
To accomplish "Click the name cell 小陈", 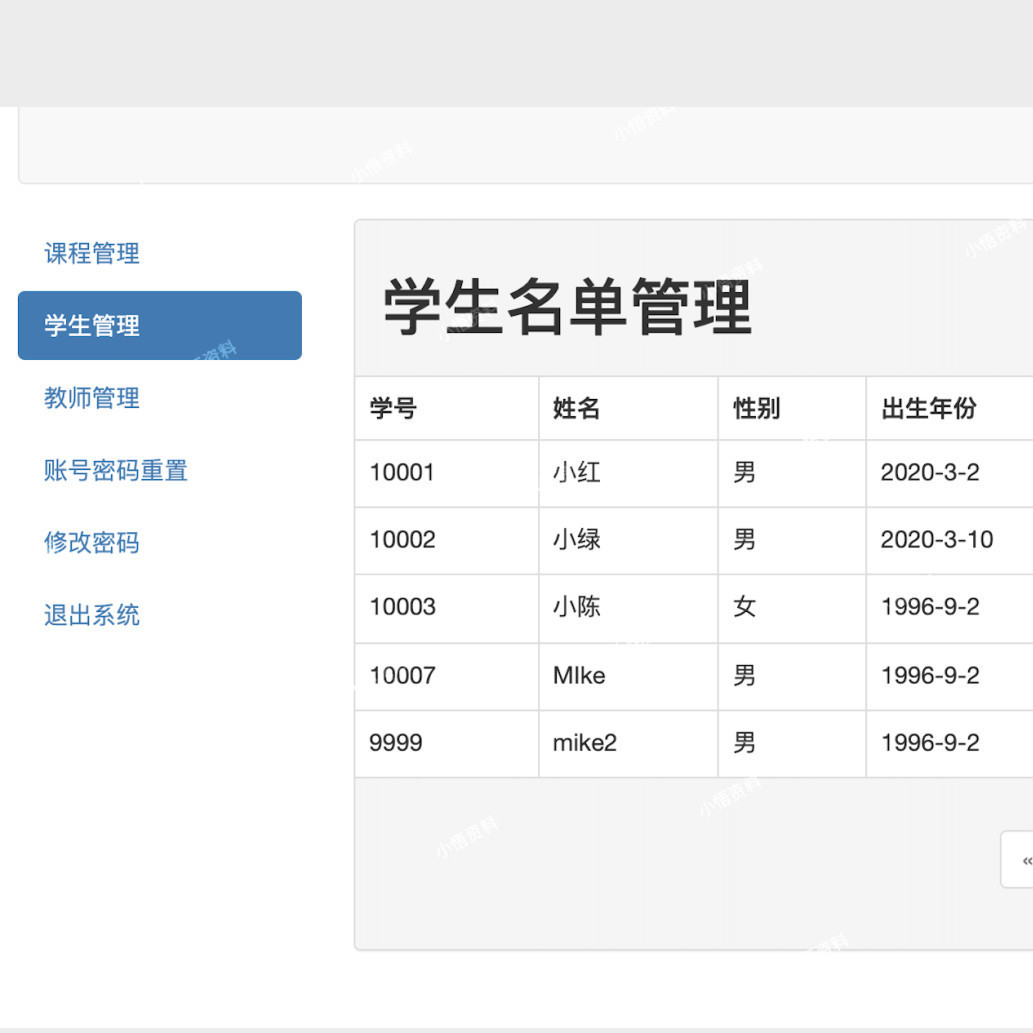I will [x=628, y=607].
